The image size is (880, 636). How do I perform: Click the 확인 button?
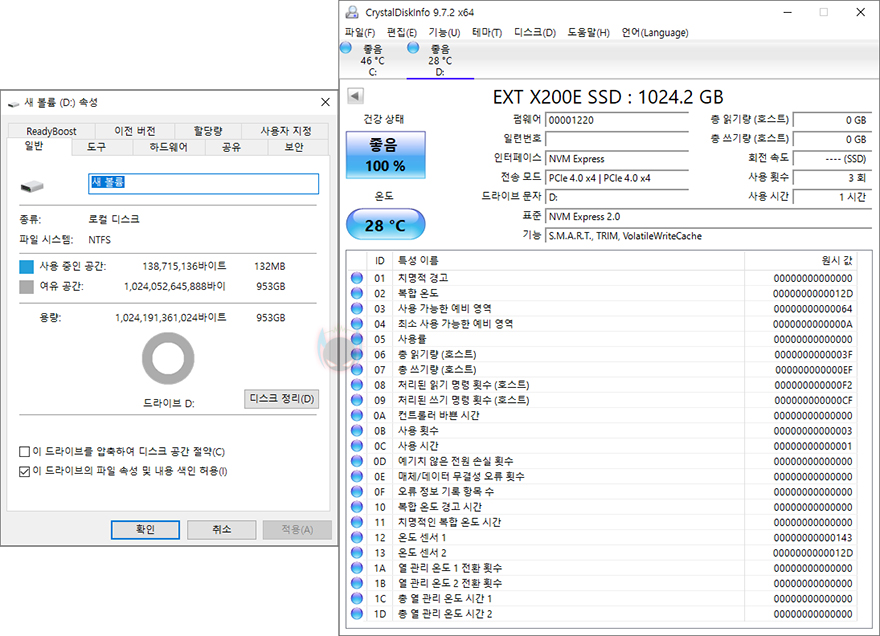(x=145, y=529)
